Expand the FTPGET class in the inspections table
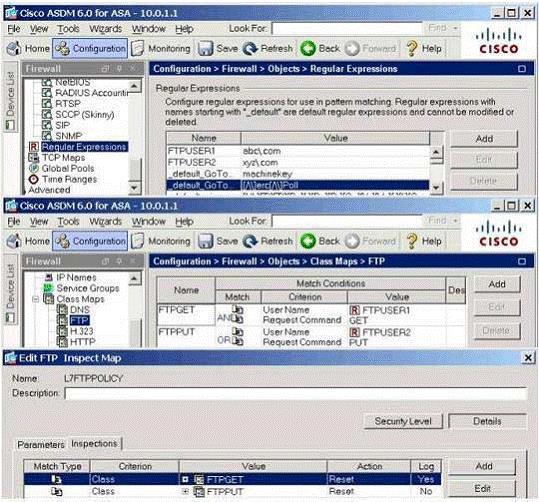539x502 pixels. (185, 479)
